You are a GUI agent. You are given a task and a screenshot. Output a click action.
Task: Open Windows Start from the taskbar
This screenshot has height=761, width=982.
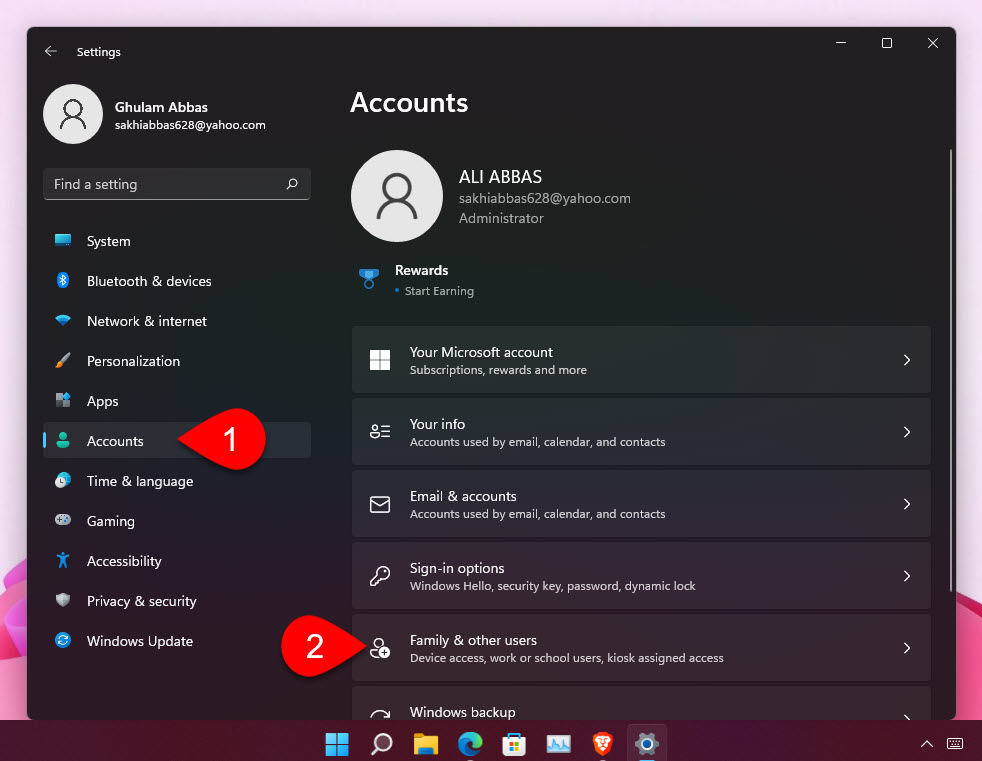point(337,744)
